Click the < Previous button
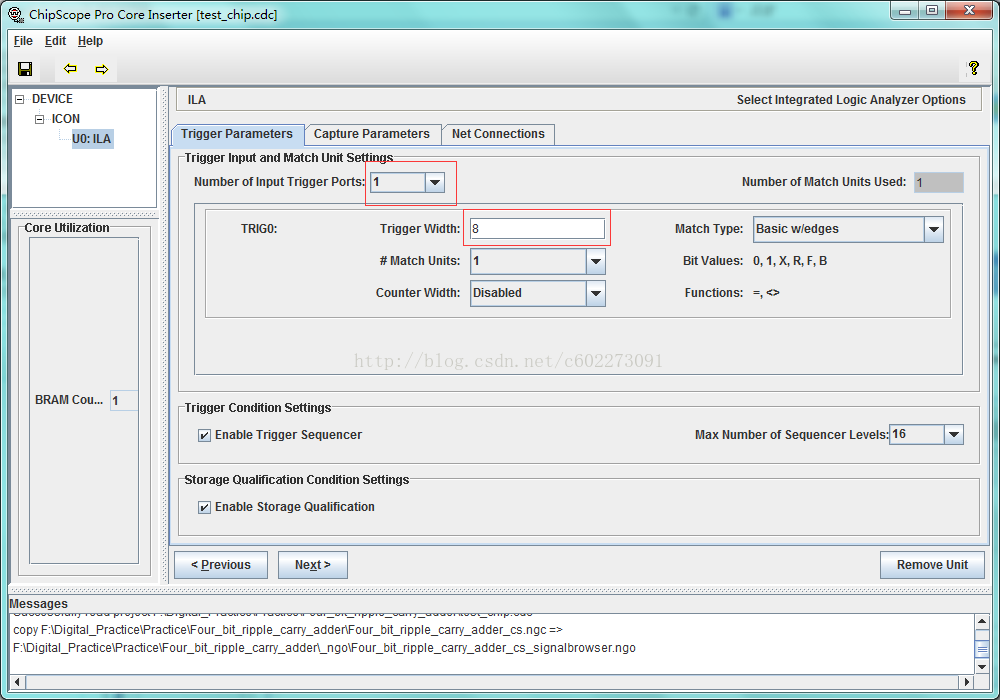The image size is (1000, 700). tap(221, 565)
